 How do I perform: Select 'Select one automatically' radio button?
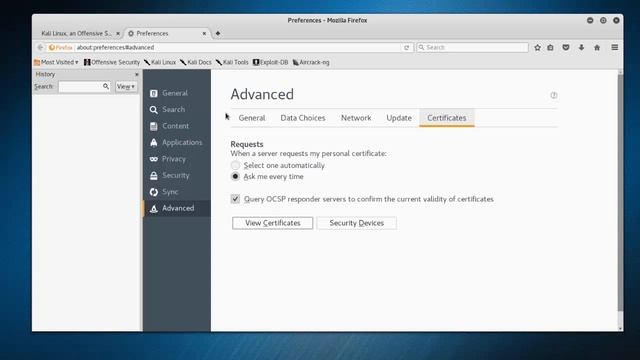click(236, 165)
